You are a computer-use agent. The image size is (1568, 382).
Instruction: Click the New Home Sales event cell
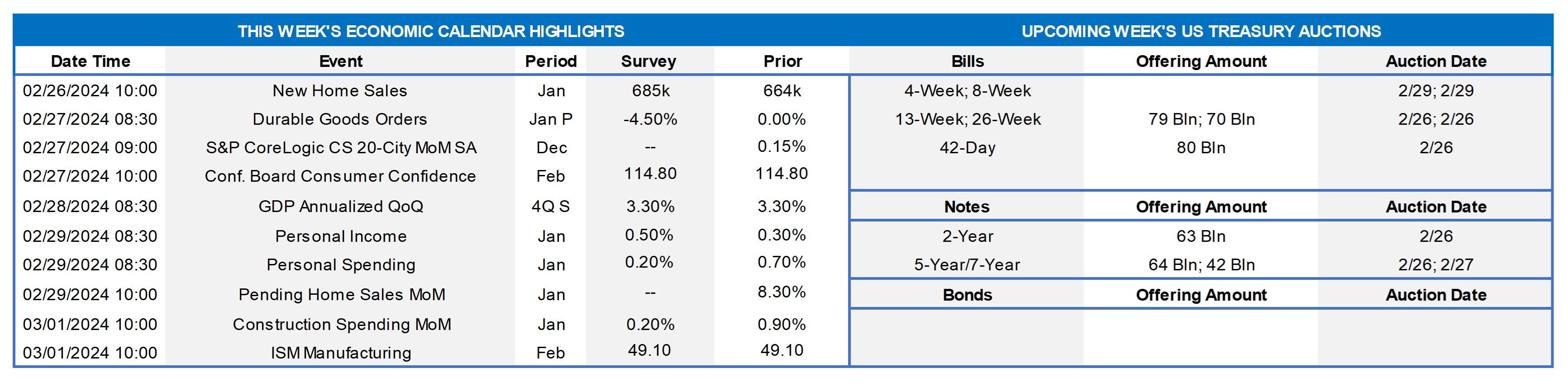(340, 90)
